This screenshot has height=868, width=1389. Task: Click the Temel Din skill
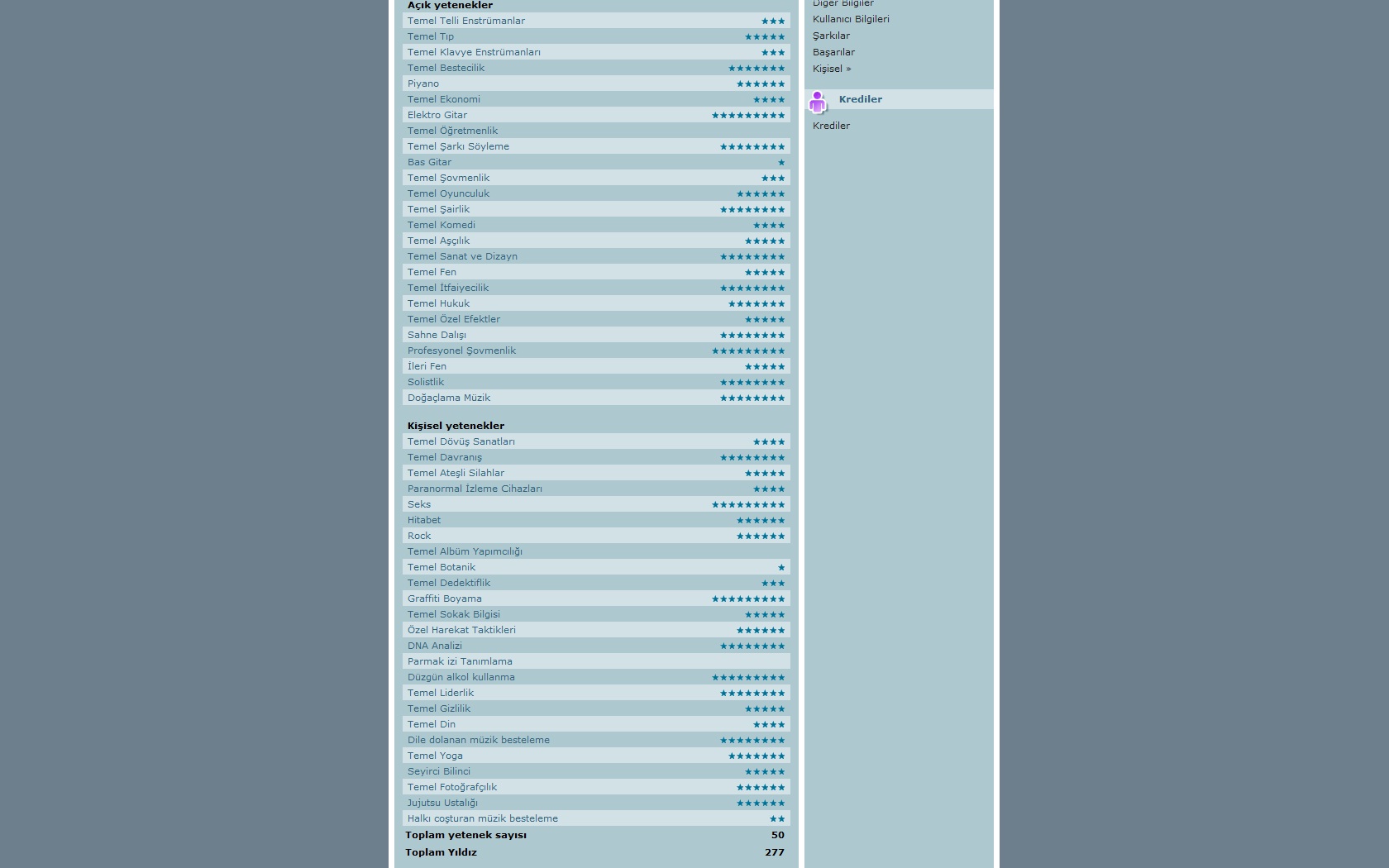pos(431,724)
